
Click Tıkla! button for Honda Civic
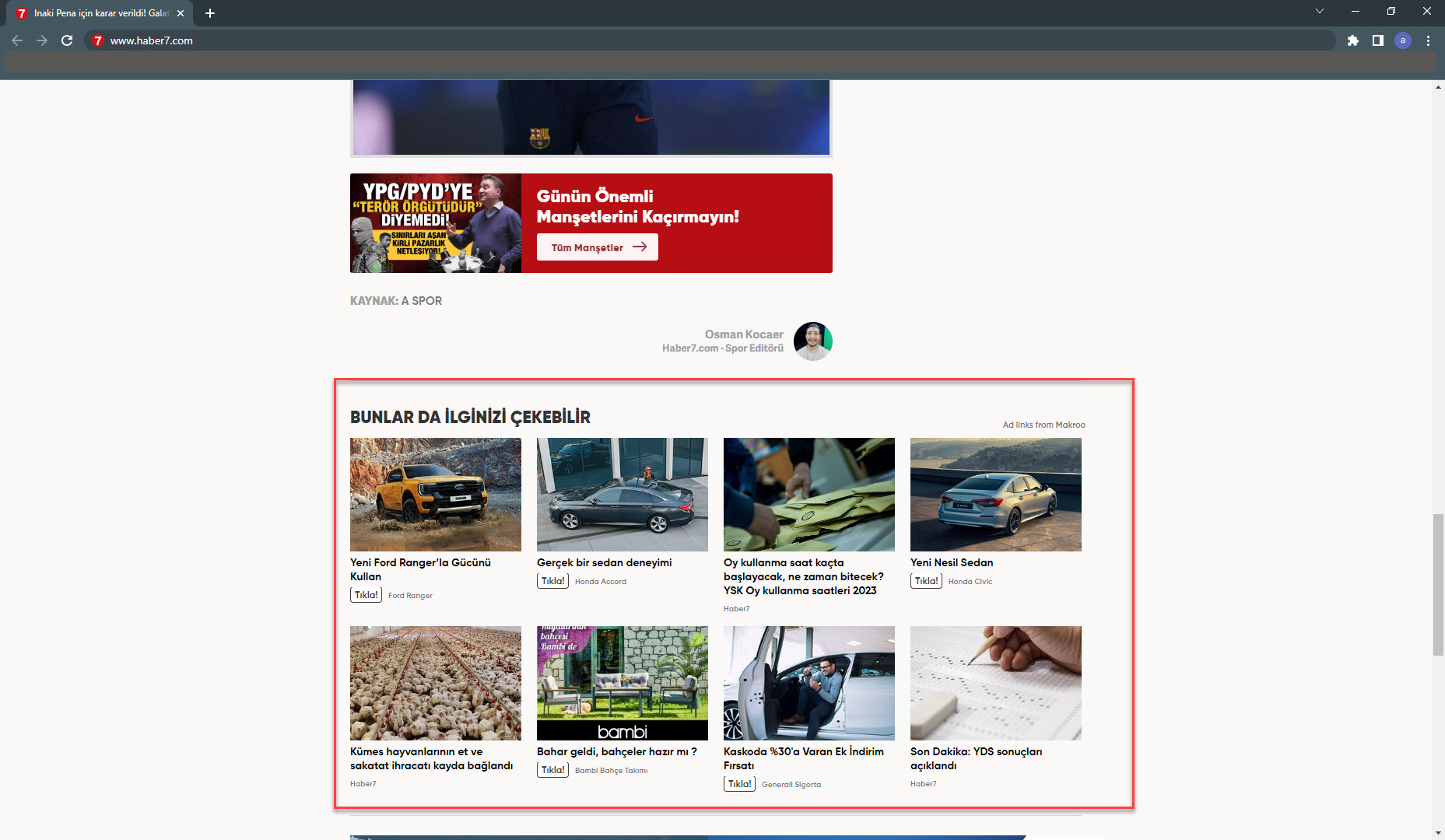926,581
